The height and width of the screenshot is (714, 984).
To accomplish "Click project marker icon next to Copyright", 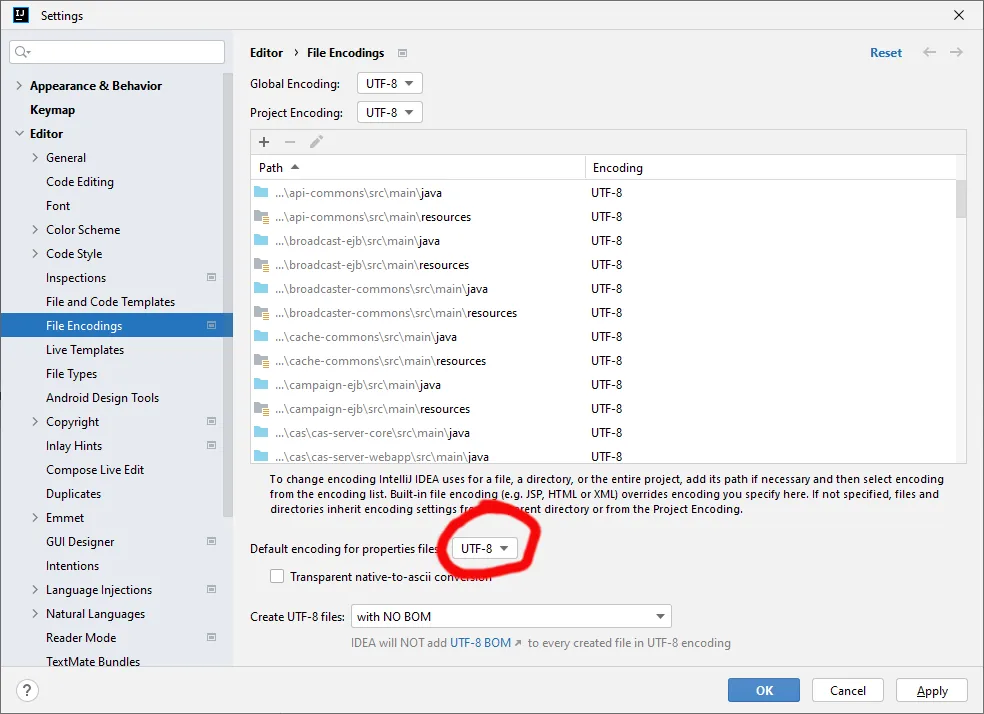I will [x=211, y=421].
